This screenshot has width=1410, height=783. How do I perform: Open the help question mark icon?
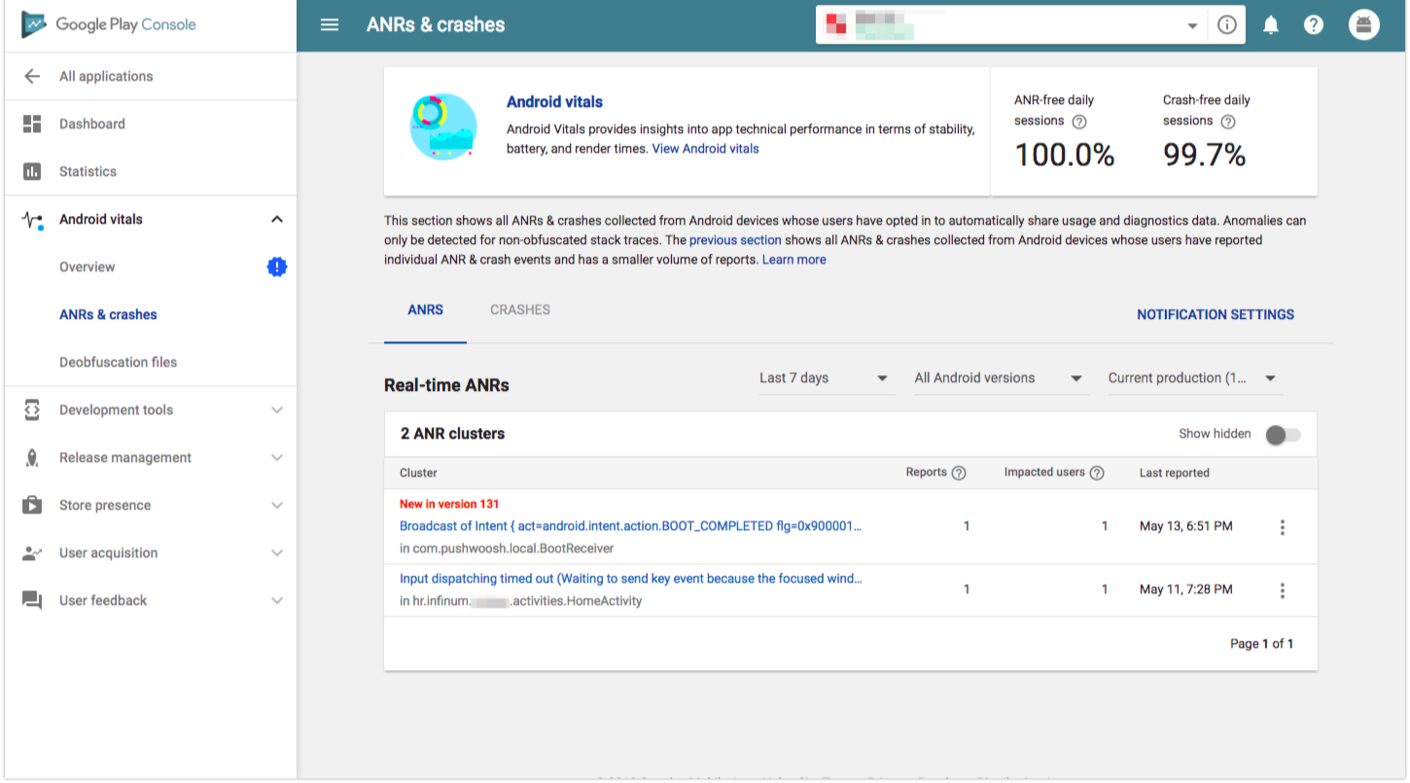(x=1314, y=25)
